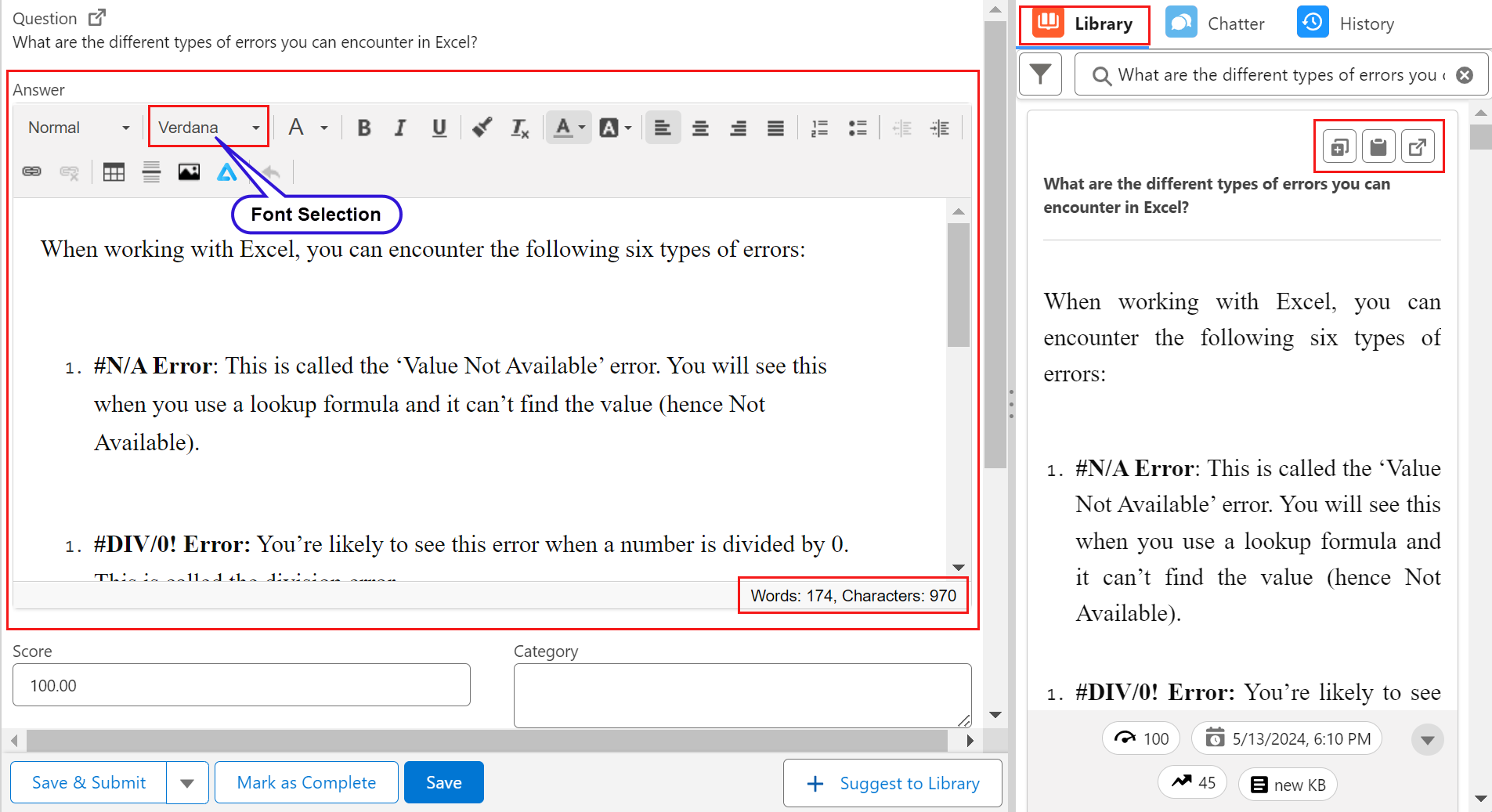The width and height of the screenshot is (1492, 812).
Task: Click the Category text area
Action: (742, 695)
